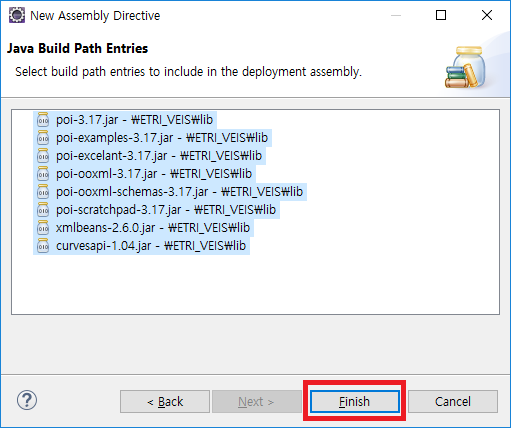Image resolution: width=522 pixels, height=441 pixels.
Task: Select the poi-examples-3.17.jar entry
Action: coord(153,138)
